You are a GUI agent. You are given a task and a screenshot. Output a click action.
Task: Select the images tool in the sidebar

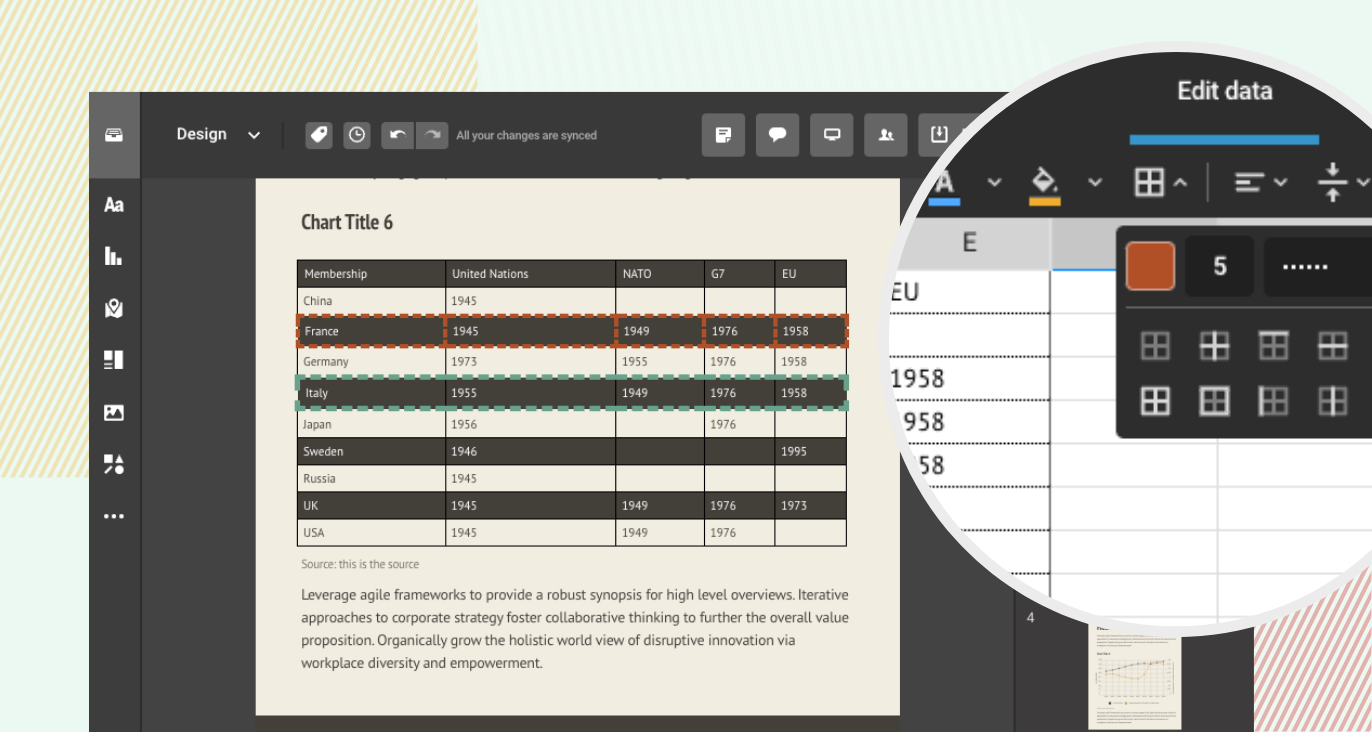pos(113,412)
